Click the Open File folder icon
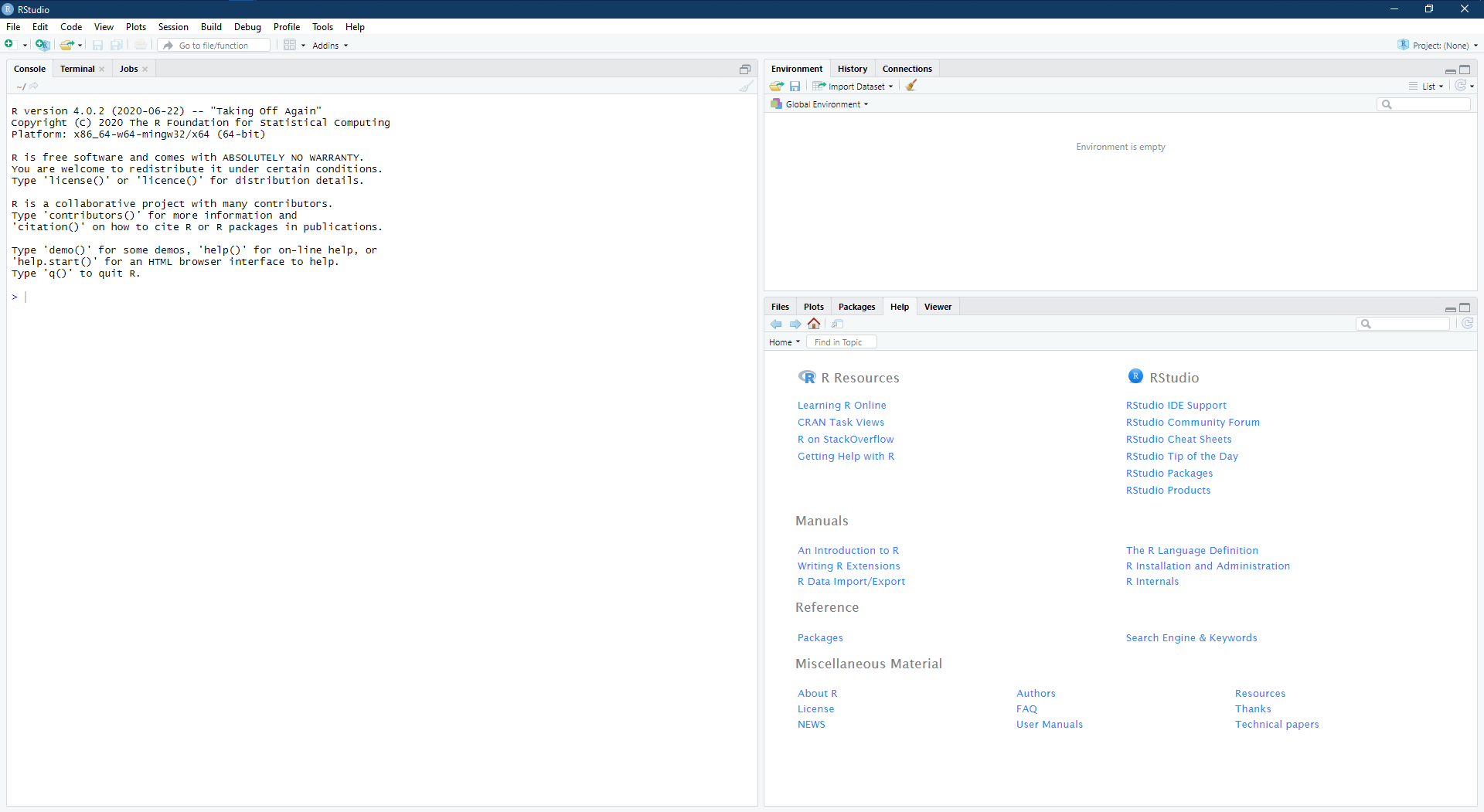1484x812 pixels. click(x=66, y=45)
